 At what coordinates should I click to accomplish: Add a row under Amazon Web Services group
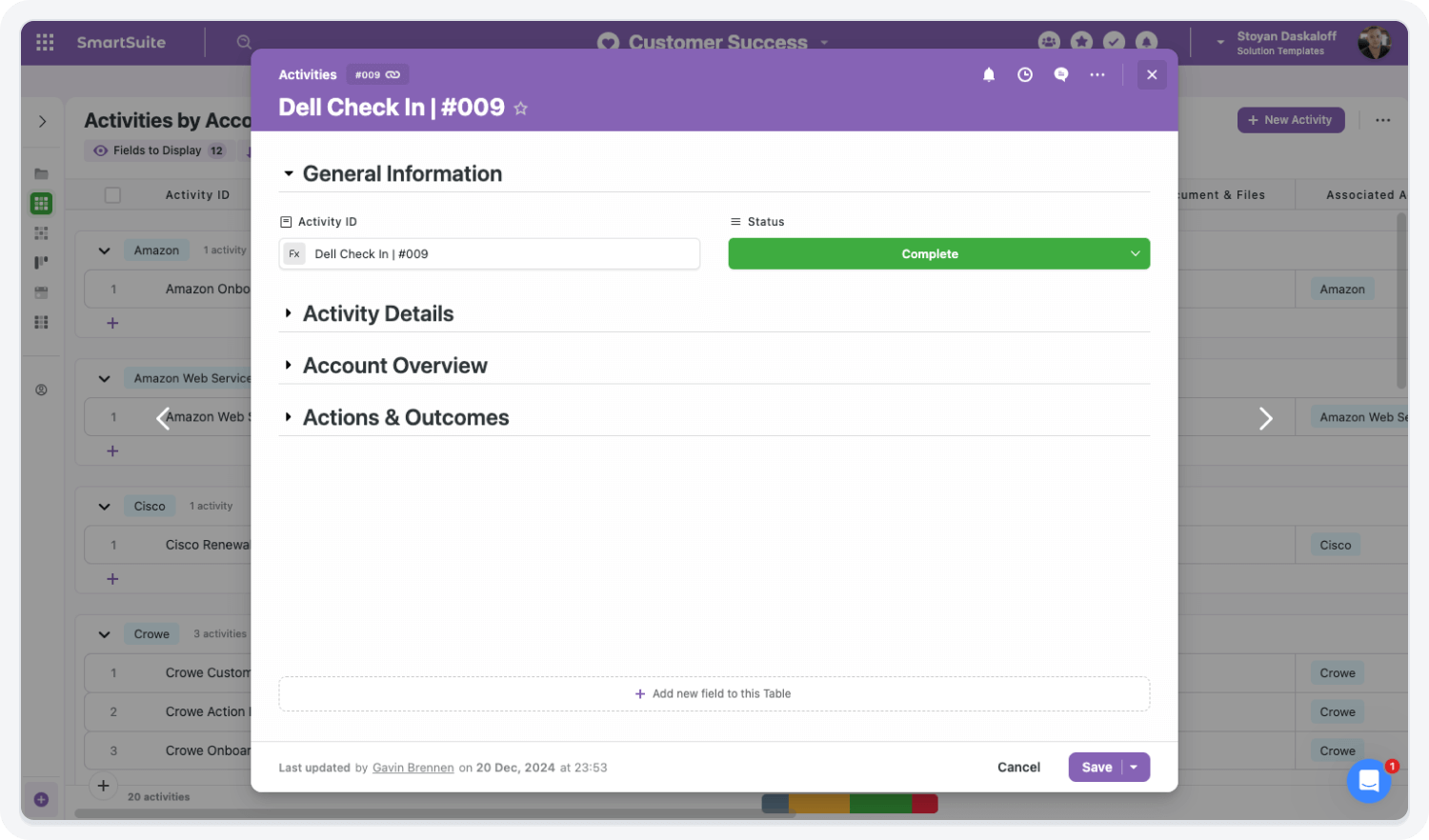pyautogui.click(x=112, y=451)
